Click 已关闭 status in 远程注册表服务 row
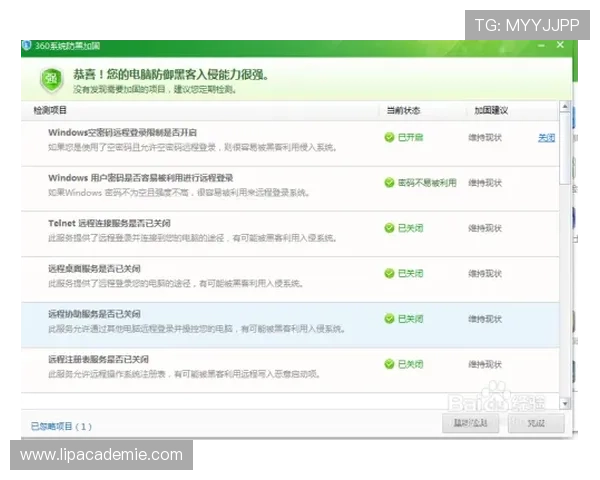600x480 pixels. click(x=411, y=364)
